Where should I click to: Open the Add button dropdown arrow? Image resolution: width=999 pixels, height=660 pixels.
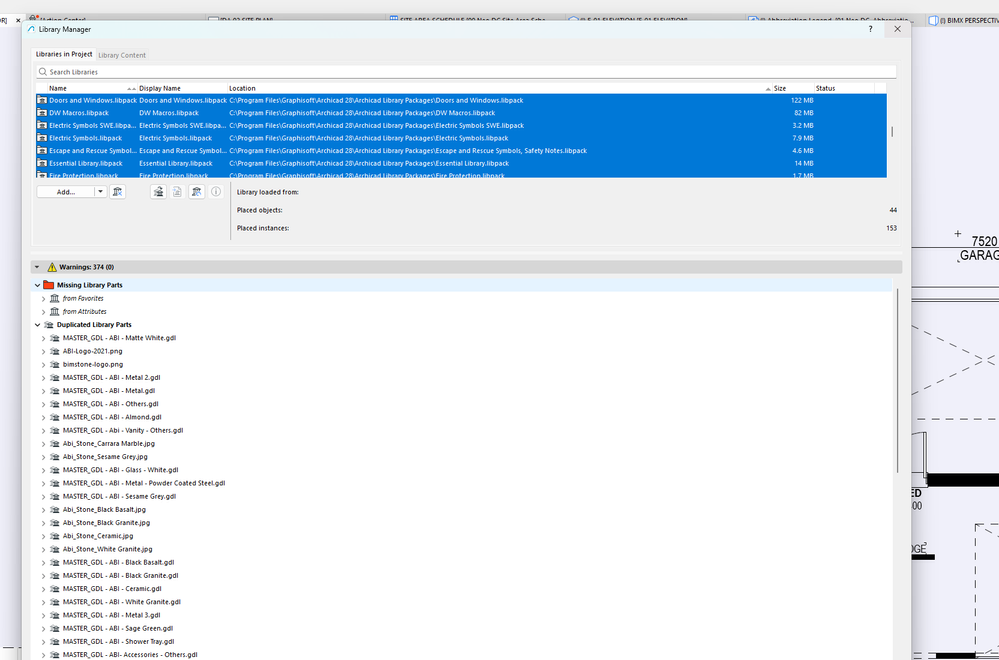[x=101, y=192]
